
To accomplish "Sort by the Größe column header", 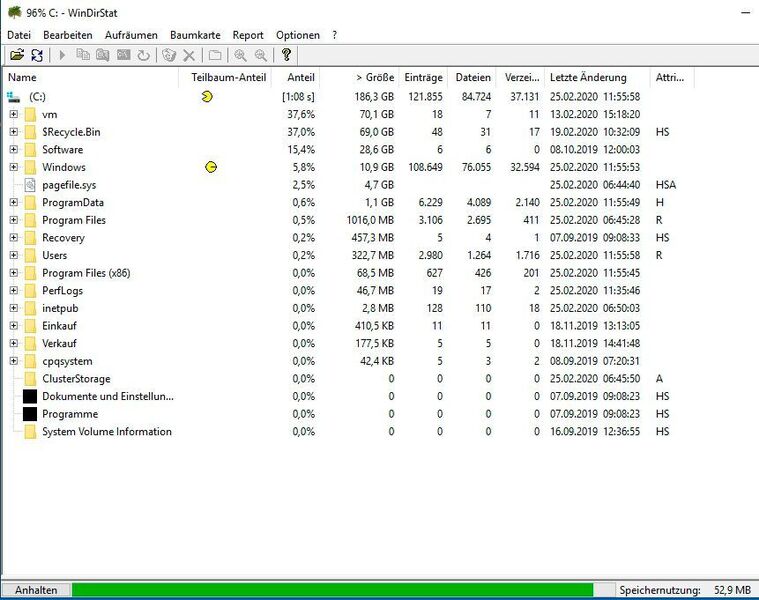I will [x=359, y=77].
